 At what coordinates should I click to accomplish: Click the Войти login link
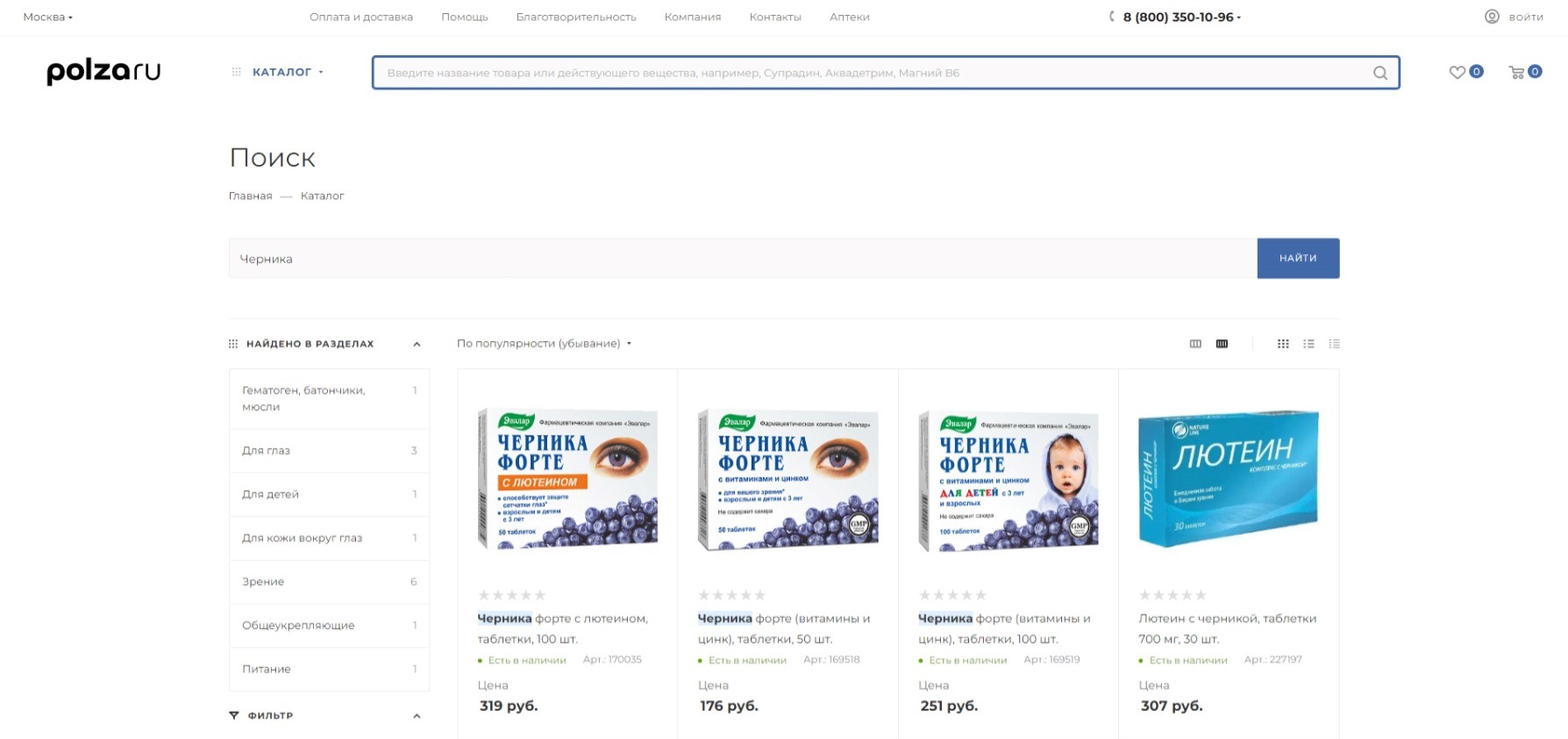[x=1526, y=17]
